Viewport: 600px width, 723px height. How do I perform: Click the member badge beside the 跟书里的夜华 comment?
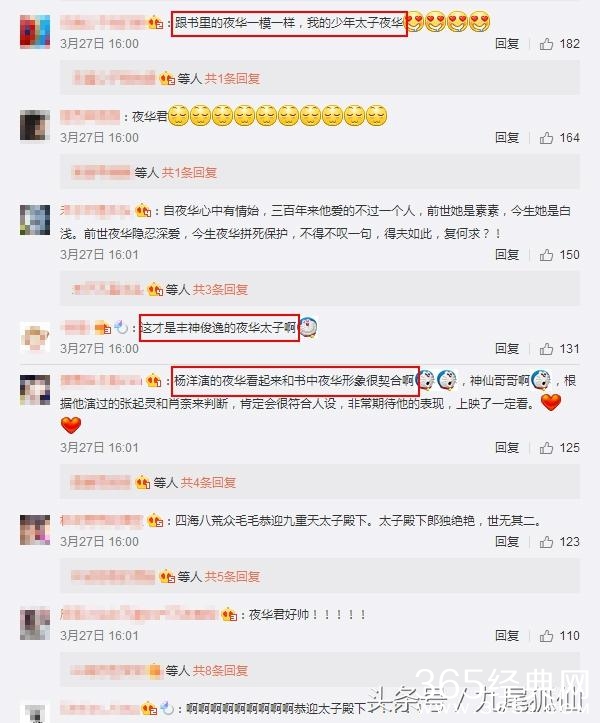[x=155, y=22]
